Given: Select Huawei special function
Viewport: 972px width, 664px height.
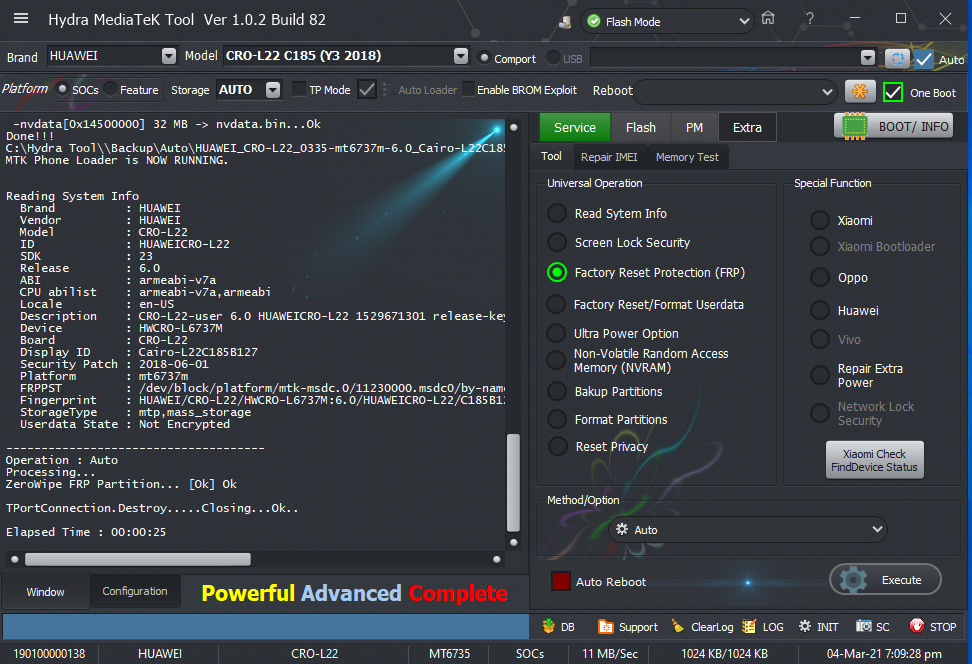Looking at the screenshot, I should click(820, 309).
